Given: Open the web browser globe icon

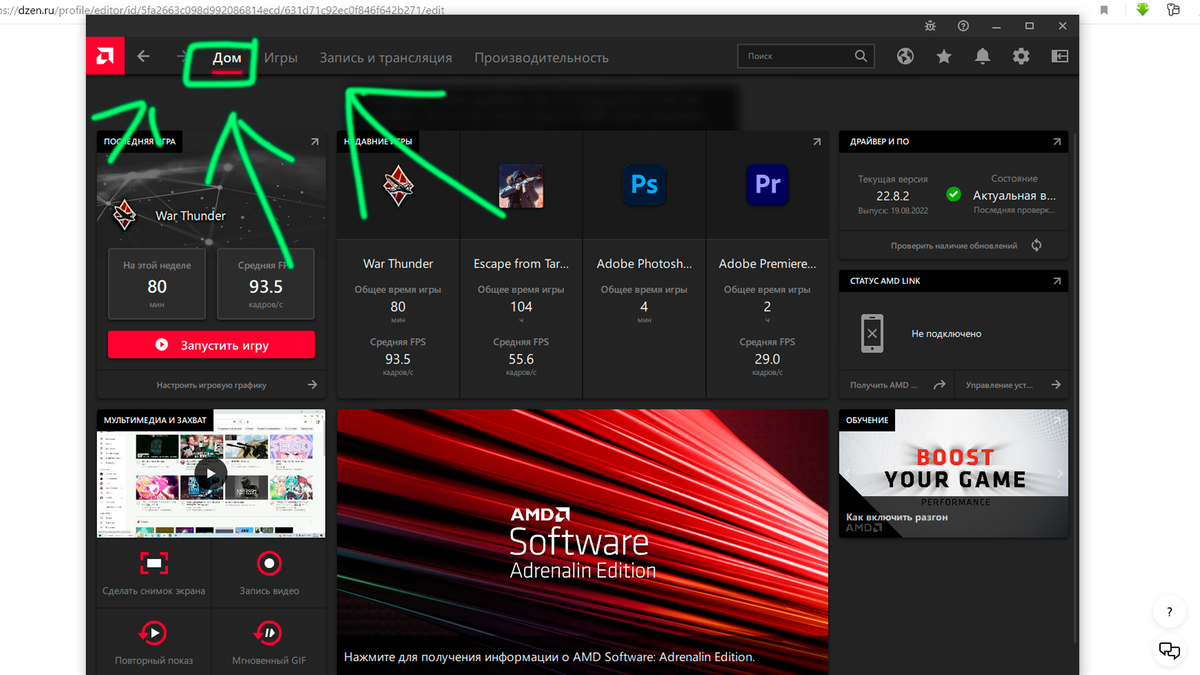Looking at the screenshot, I should (905, 57).
